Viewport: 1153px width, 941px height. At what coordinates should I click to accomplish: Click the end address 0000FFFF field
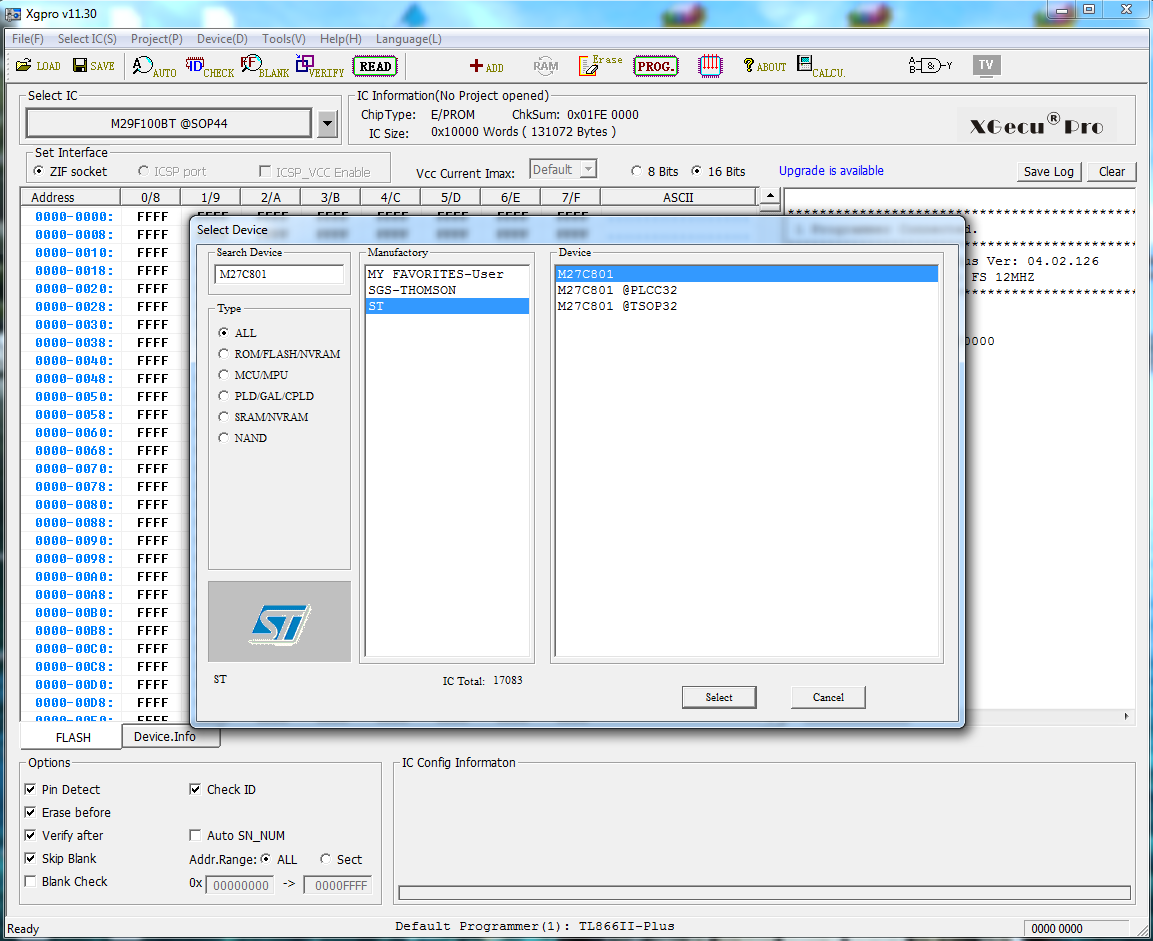coord(338,884)
